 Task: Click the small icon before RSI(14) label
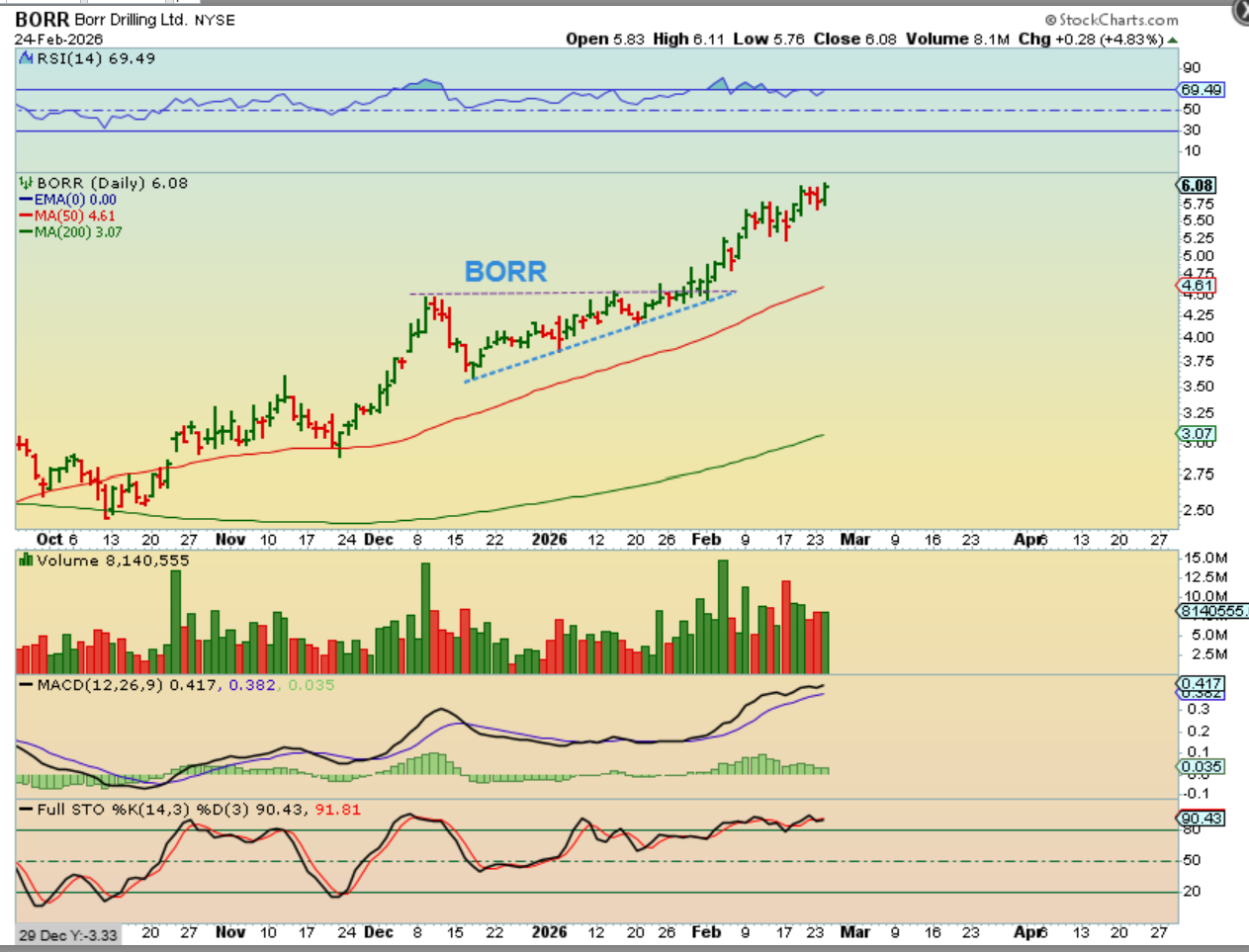[27, 58]
